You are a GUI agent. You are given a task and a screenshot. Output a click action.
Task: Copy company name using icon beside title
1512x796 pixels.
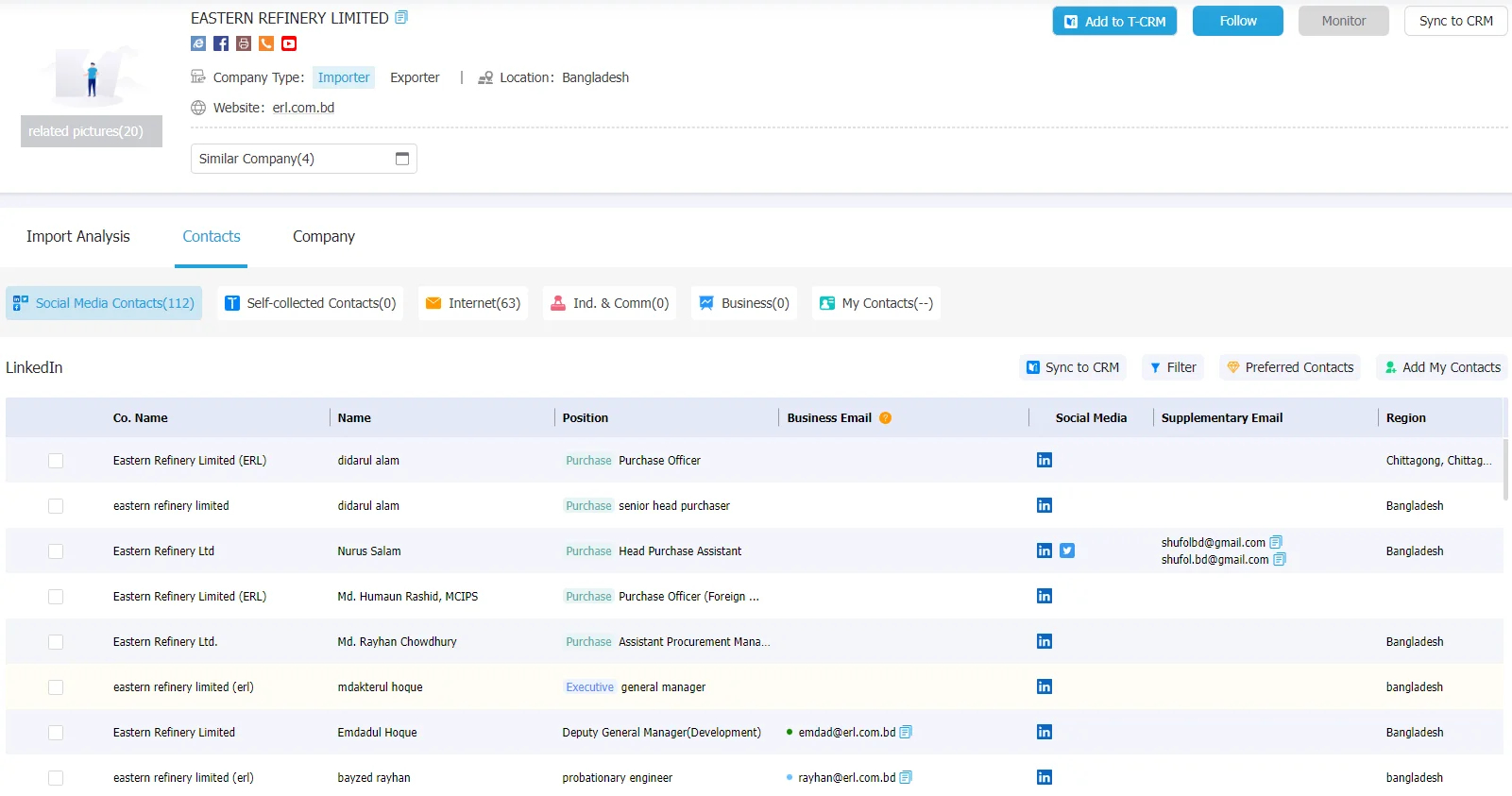coord(401,17)
